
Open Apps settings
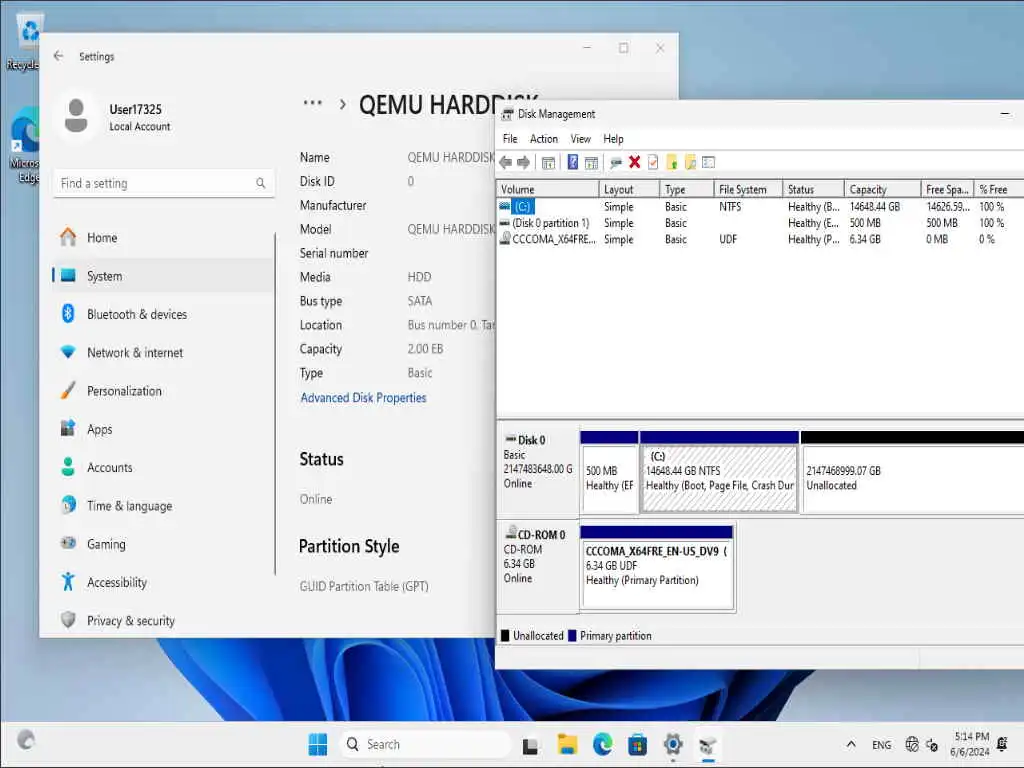pyautogui.click(x=163, y=429)
